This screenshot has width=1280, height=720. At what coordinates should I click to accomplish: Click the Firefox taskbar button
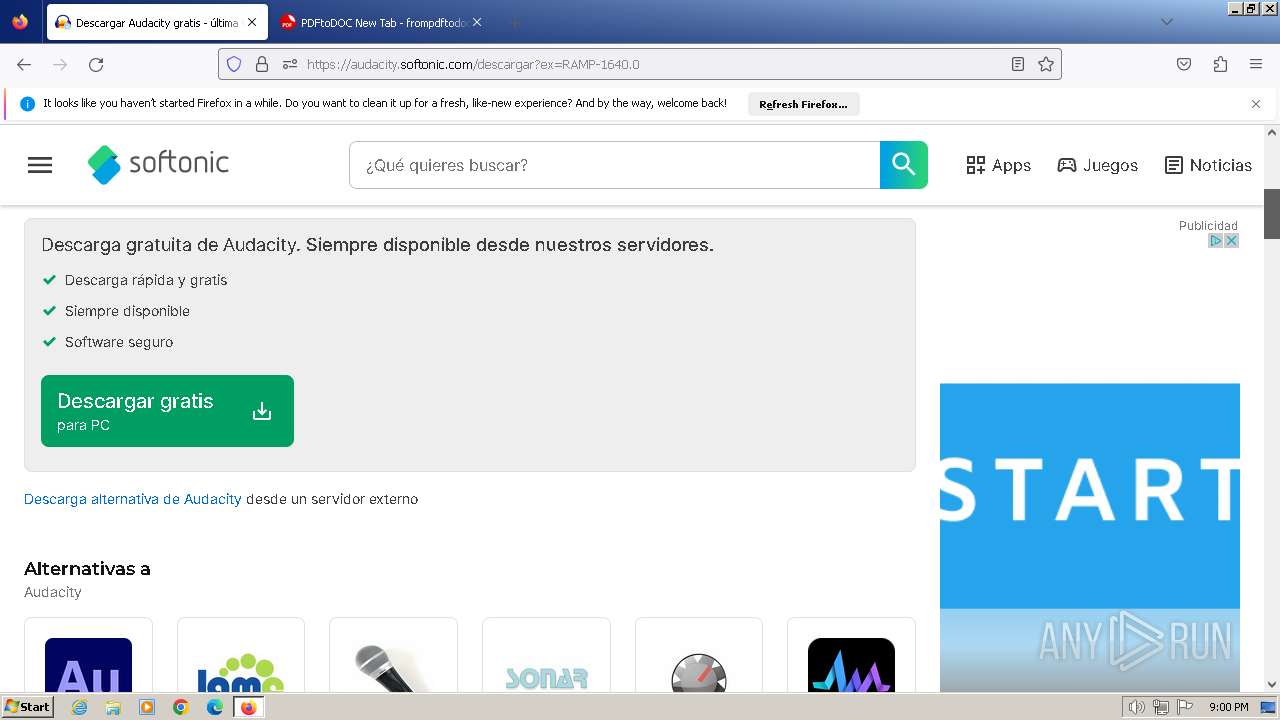pos(249,707)
